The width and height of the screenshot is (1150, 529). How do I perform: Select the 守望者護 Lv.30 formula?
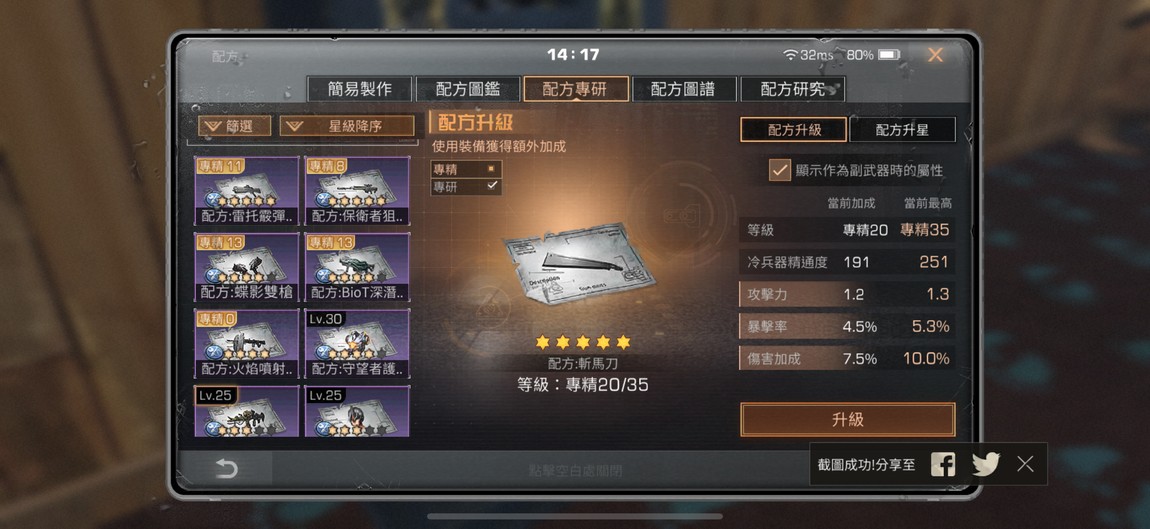click(356, 343)
